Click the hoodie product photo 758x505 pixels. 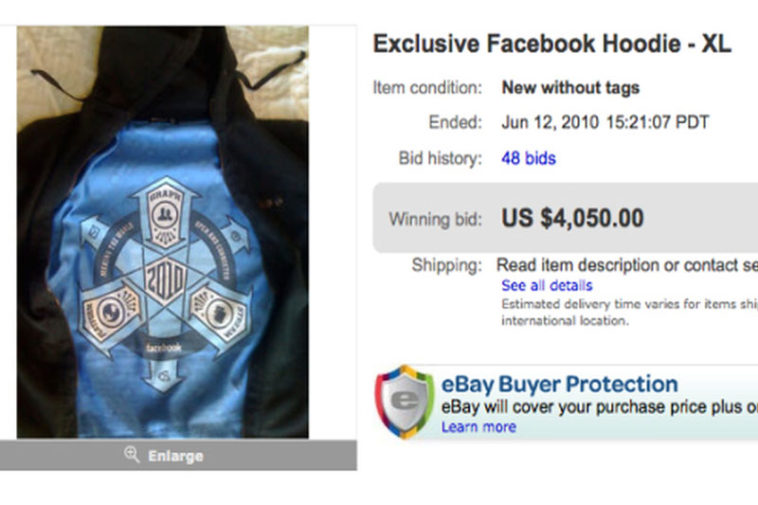point(162,232)
